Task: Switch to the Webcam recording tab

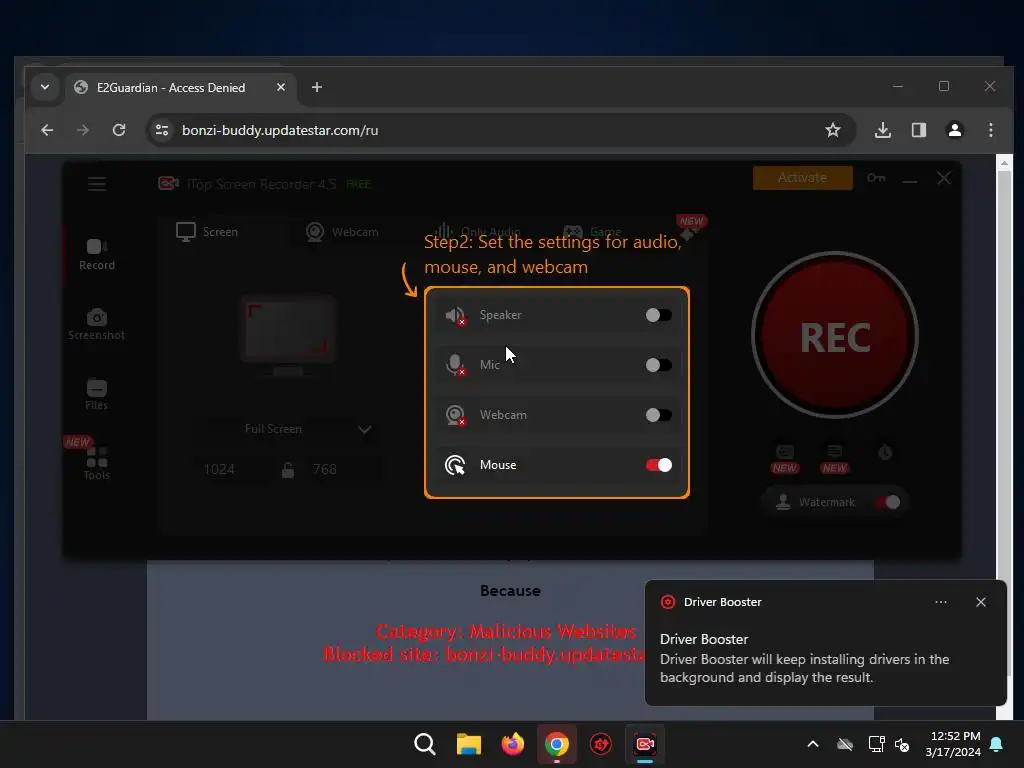Action: [342, 232]
